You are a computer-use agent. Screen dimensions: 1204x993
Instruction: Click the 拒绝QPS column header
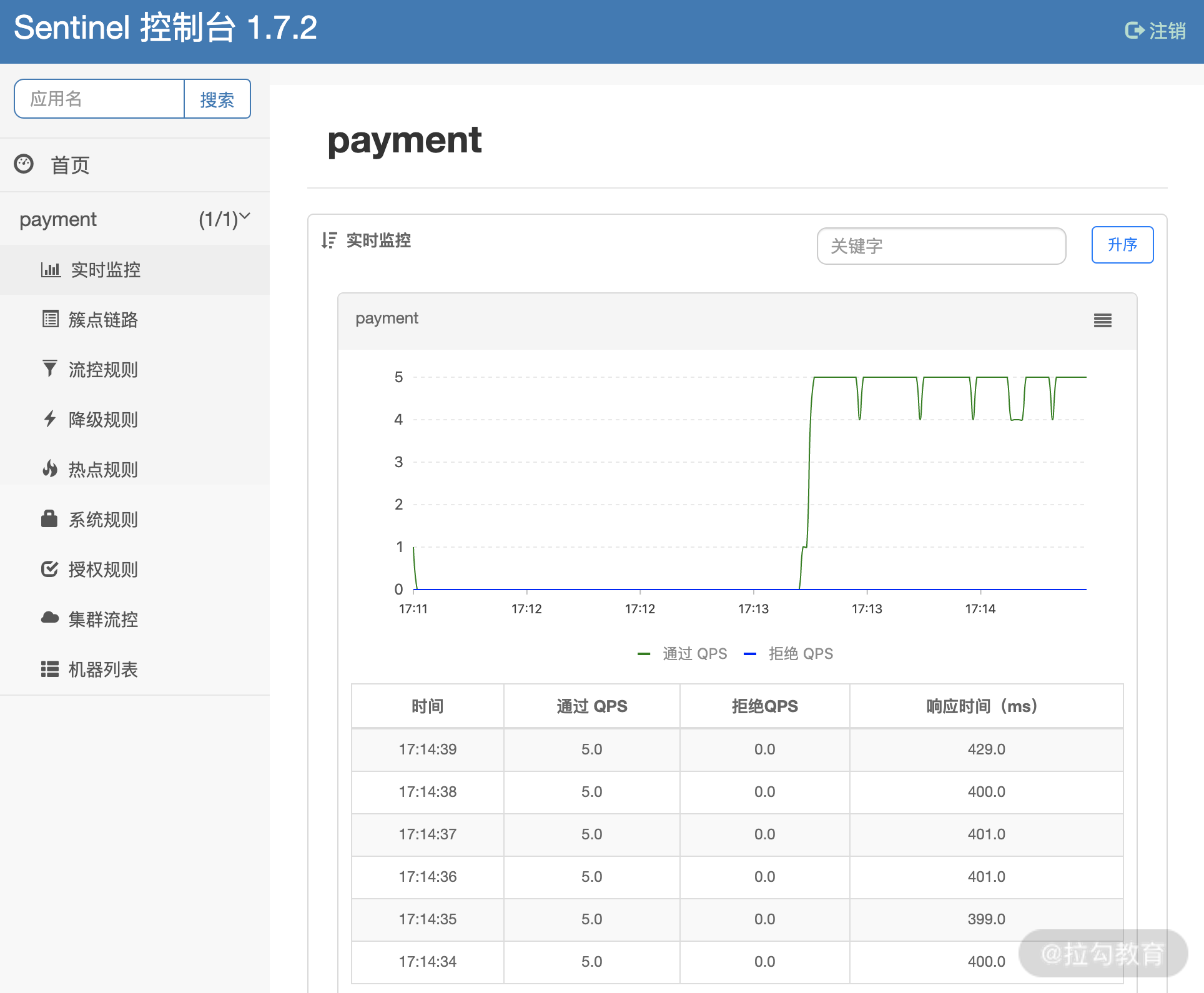click(765, 706)
